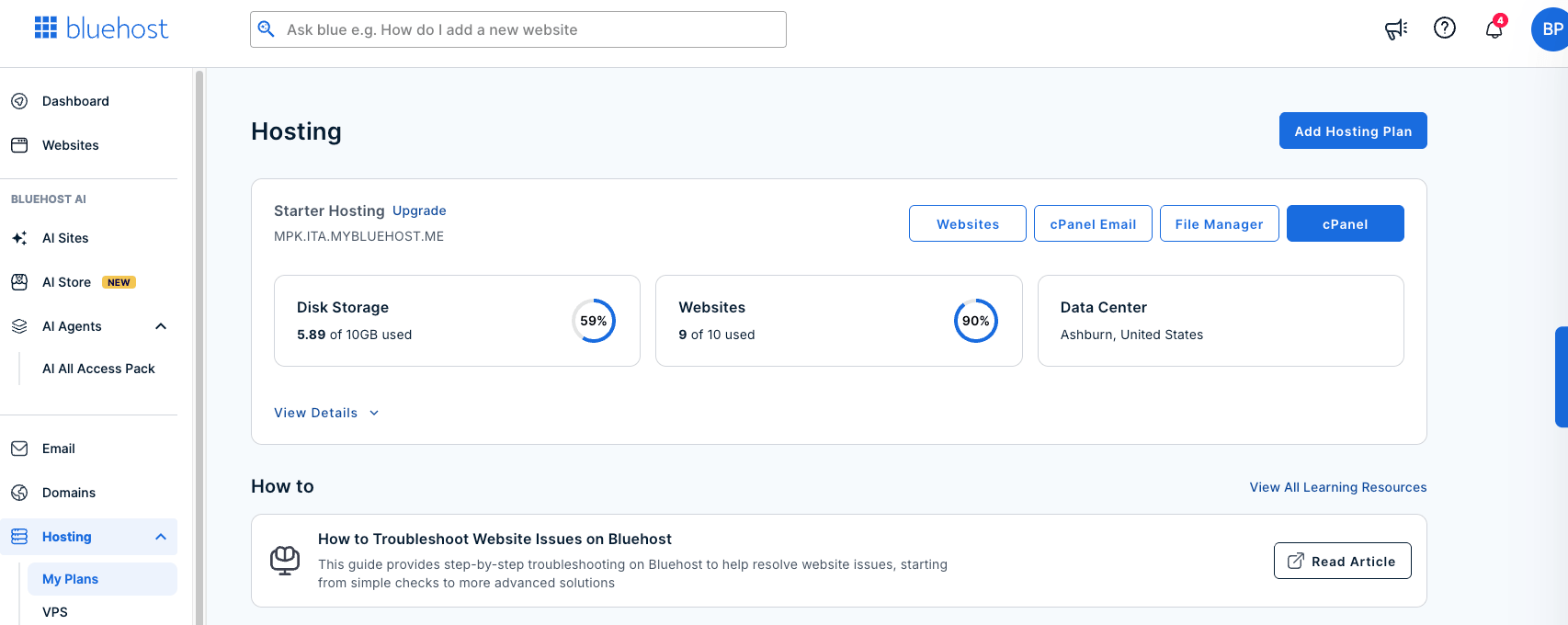
Task: Click '9 of 10 used' text
Action: pyautogui.click(x=717, y=335)
